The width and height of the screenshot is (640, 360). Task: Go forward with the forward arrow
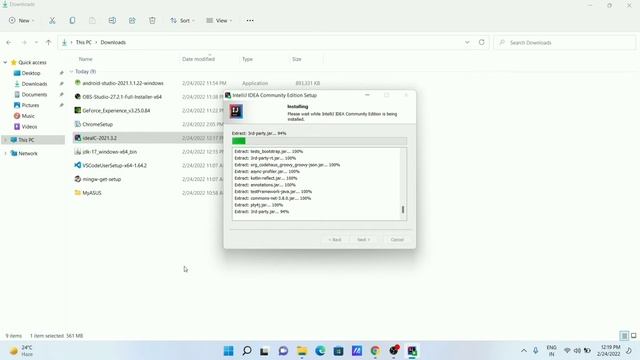[24, 42]
